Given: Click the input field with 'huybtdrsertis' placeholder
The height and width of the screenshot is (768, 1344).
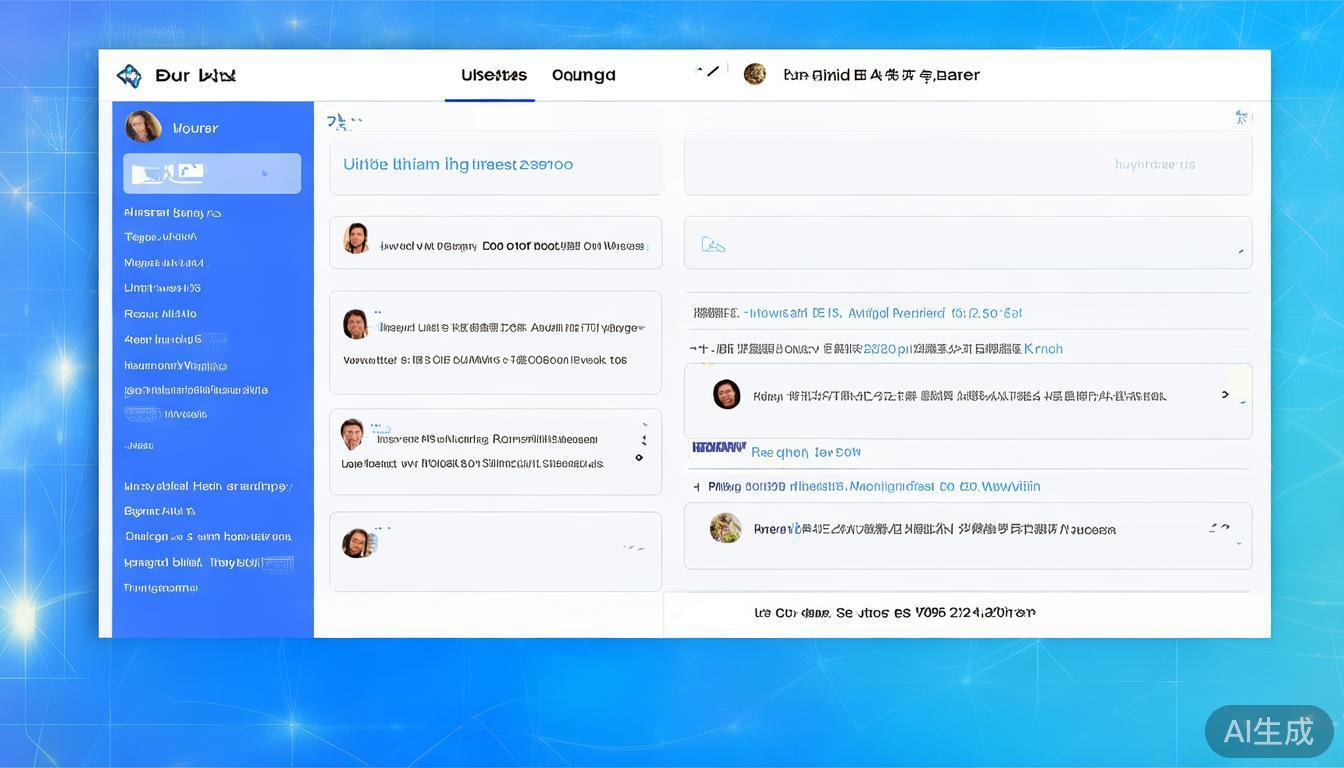Looking at the screenshot, I should point(967,164).
